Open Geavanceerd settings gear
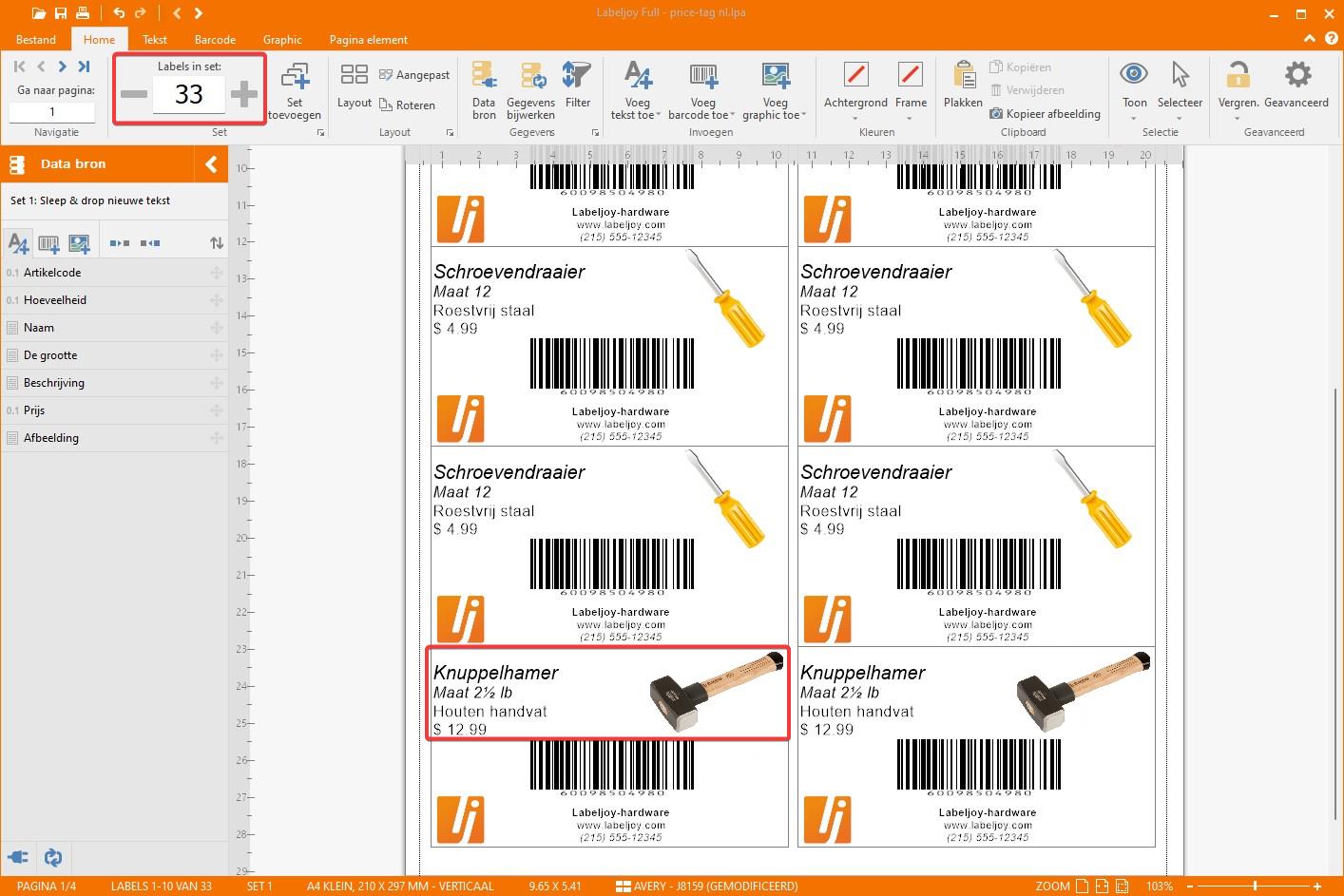Viewport: 1344px width, 896px height. pyautogui.click(x=1296, y=85)
